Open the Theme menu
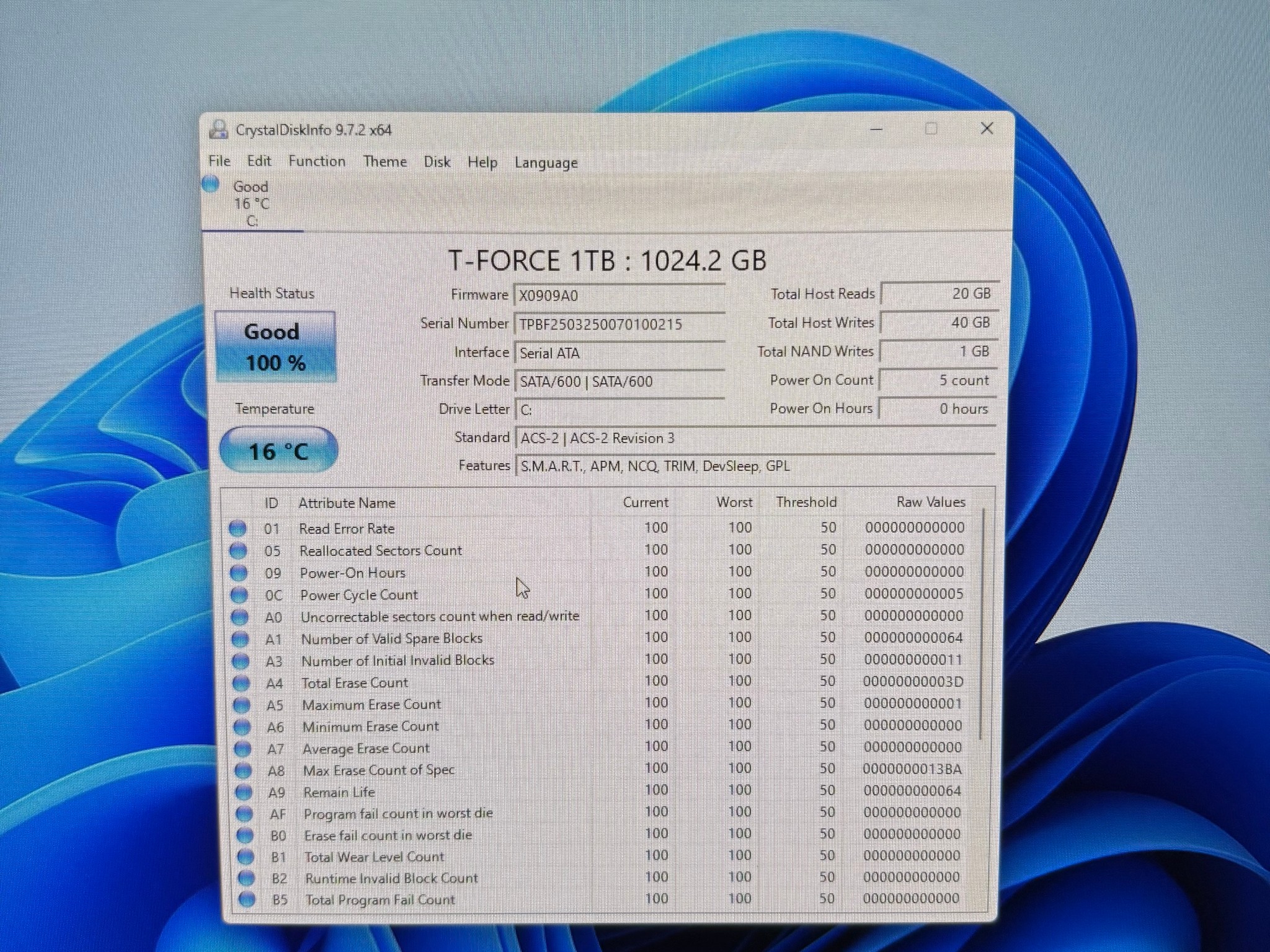The height and width of the screenshot is (952, 1270). [385, 162]
